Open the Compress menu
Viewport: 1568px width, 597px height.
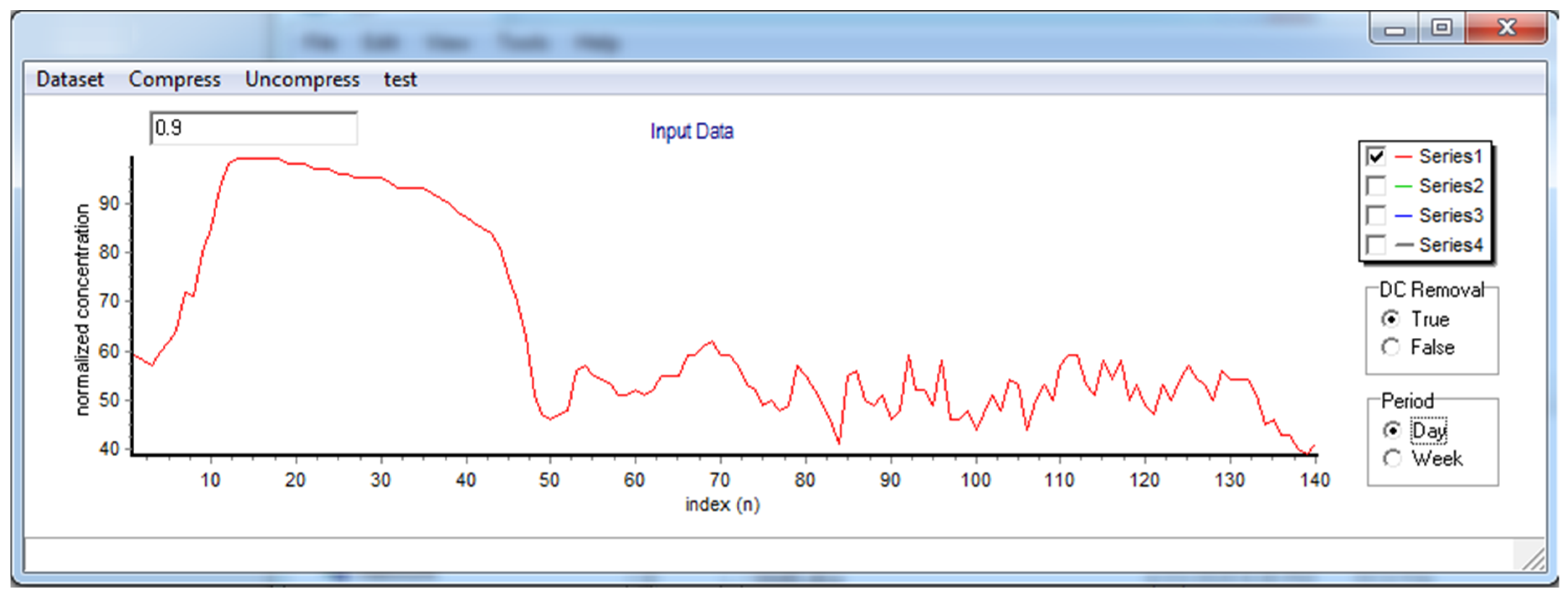tap(174, 79)
